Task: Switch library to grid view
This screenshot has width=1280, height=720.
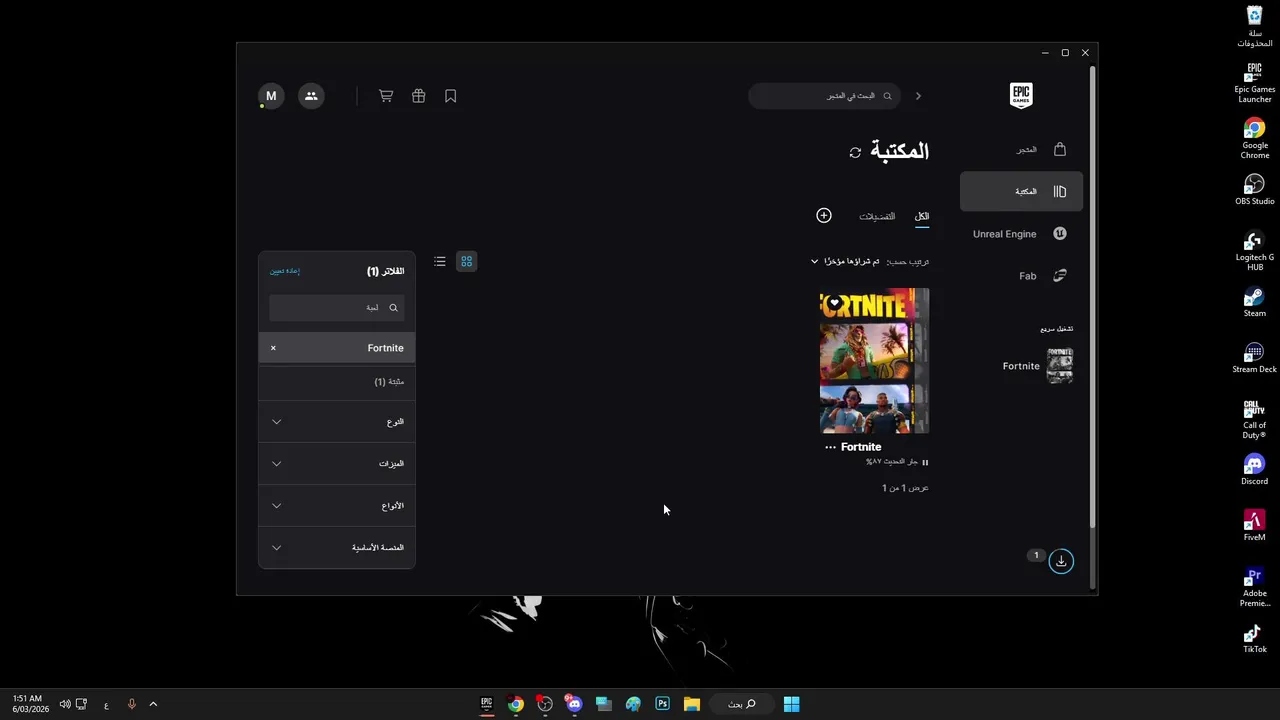Action: point(466,261)
